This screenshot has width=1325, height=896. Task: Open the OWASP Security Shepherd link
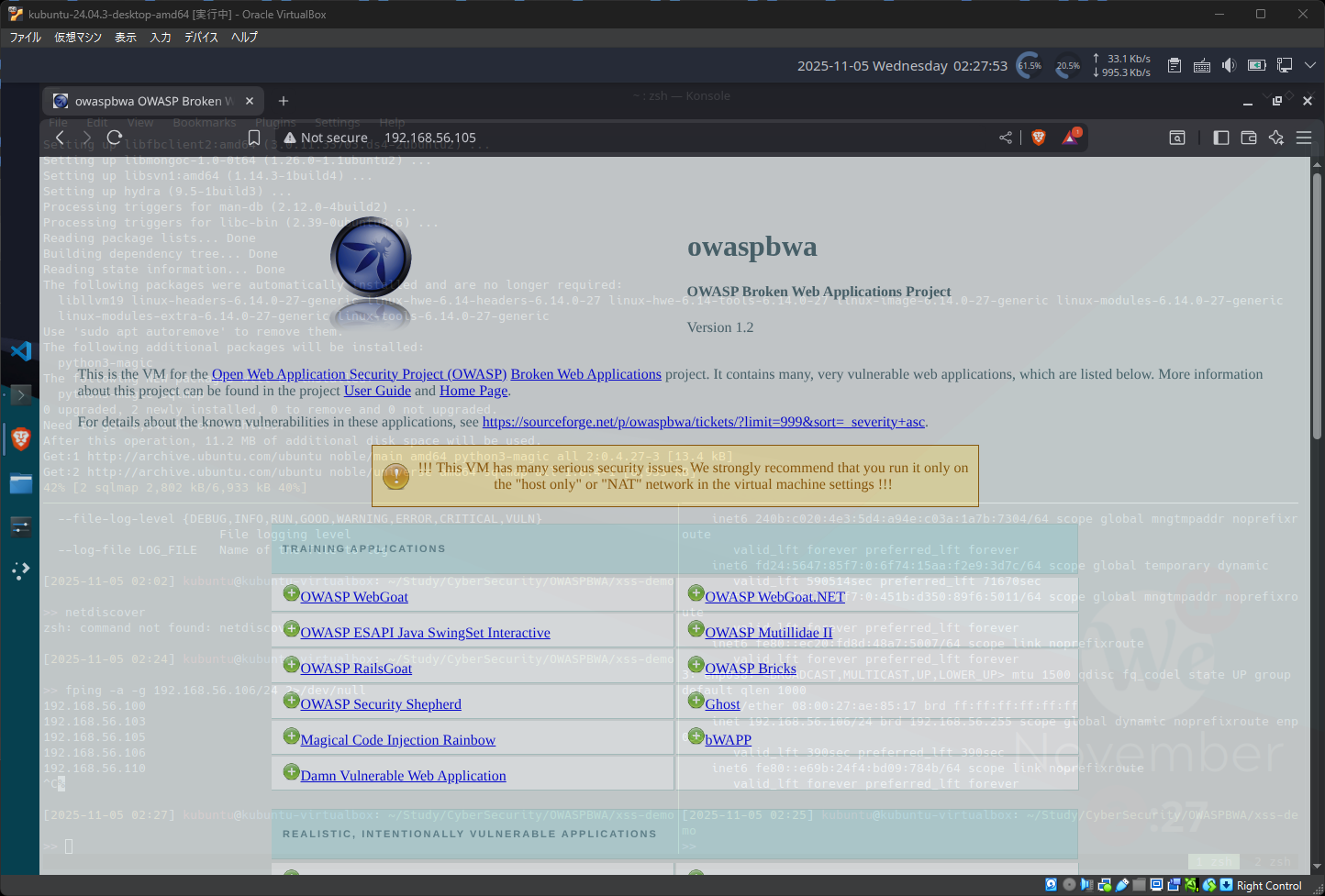[x=381, y=704]
